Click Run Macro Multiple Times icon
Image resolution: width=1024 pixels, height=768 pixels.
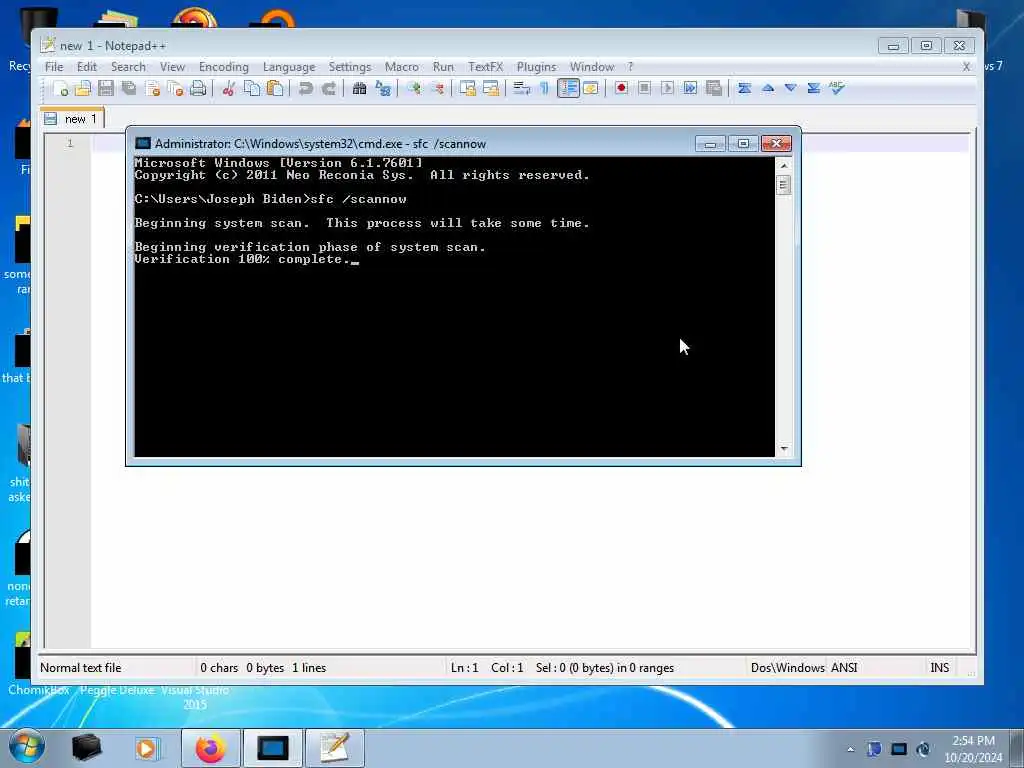pos(690,88)
